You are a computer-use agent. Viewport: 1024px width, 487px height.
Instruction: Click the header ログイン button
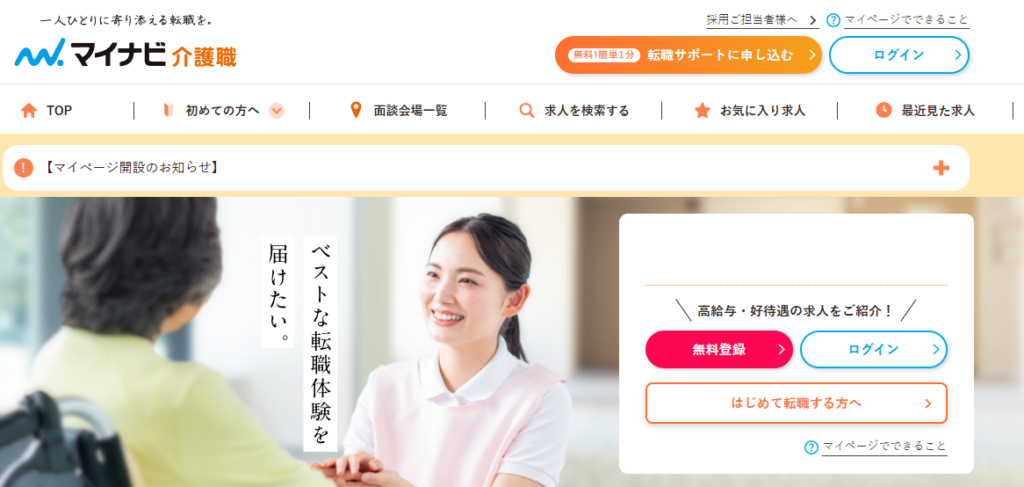(x=899, y=55)
